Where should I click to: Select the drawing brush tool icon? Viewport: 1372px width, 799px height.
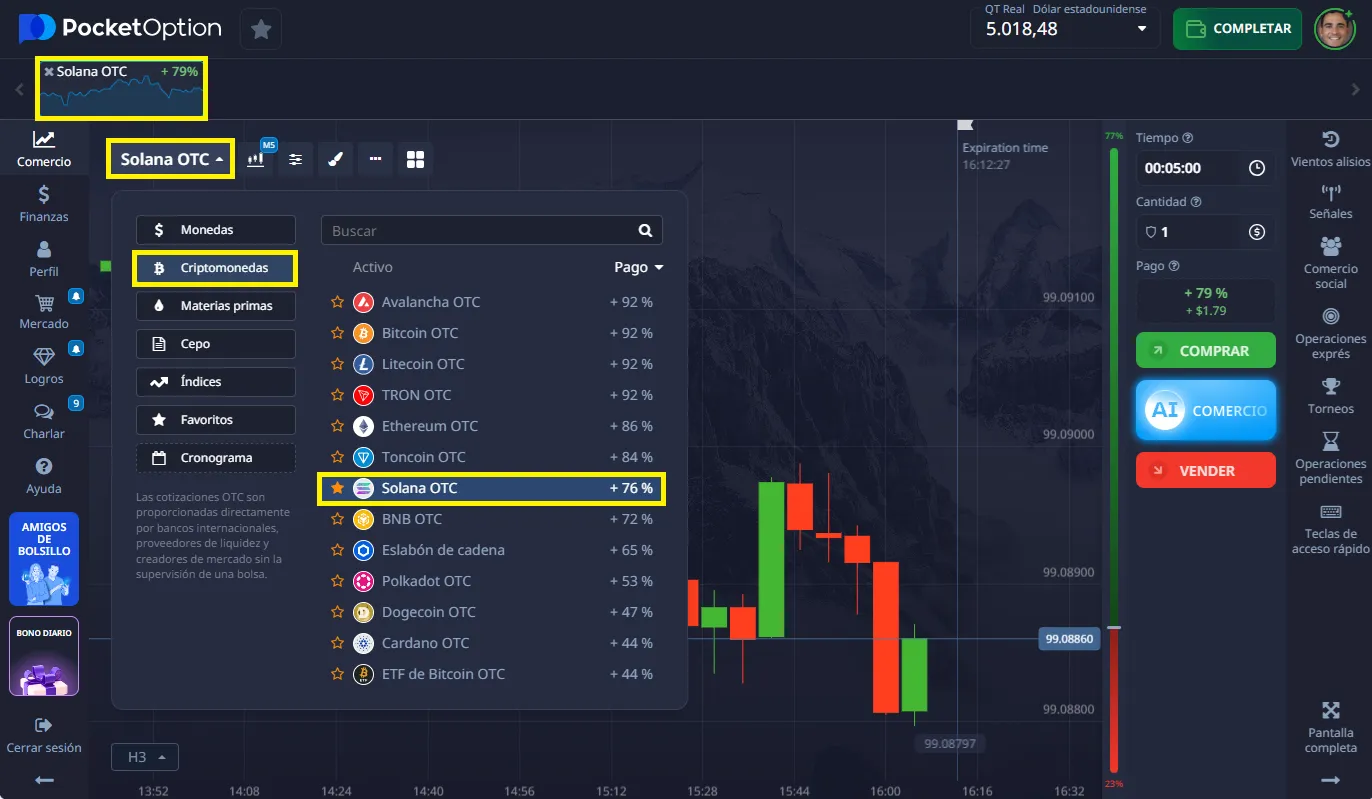(x=335, y=159)
